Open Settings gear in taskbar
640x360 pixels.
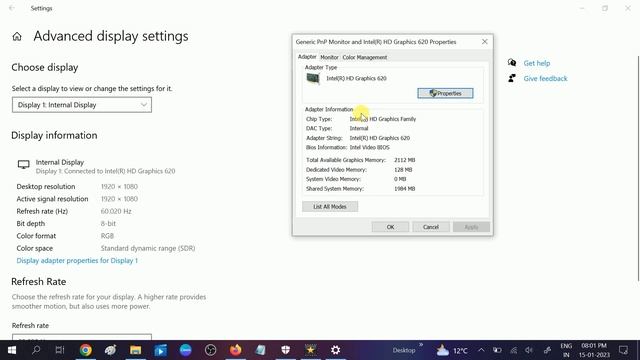336,350
